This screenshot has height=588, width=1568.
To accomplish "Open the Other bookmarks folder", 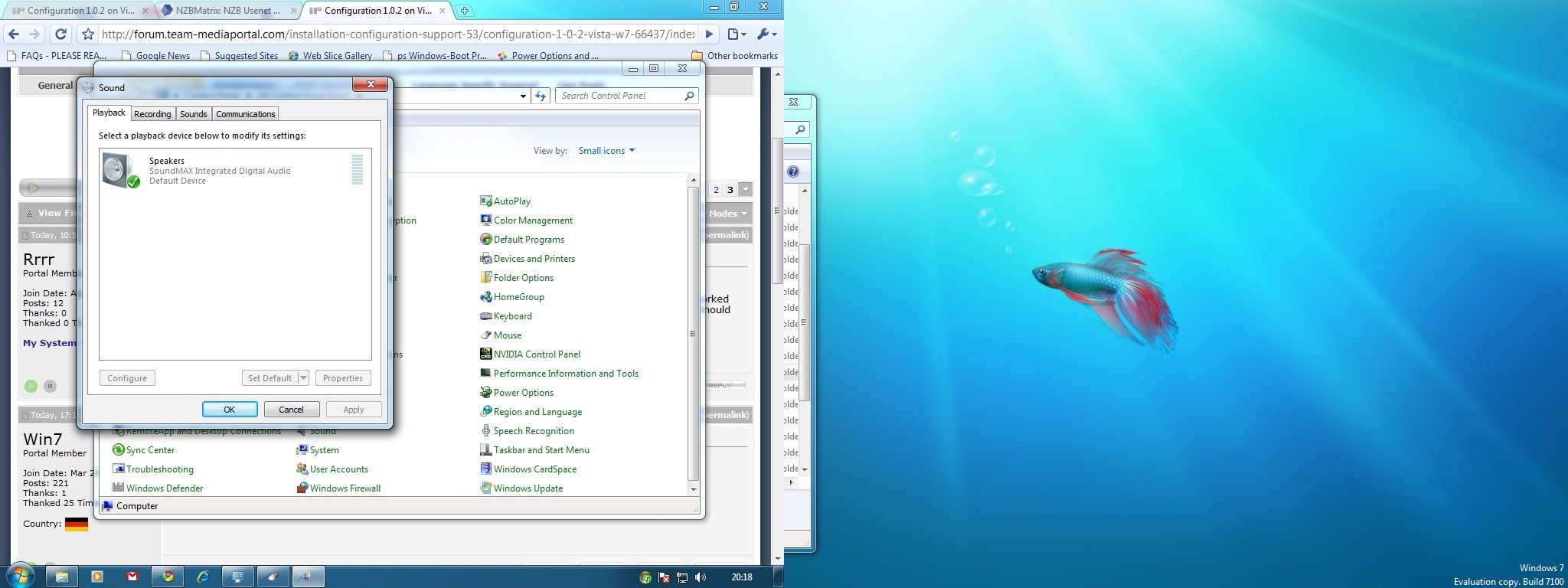I will [x=734, y=56].
